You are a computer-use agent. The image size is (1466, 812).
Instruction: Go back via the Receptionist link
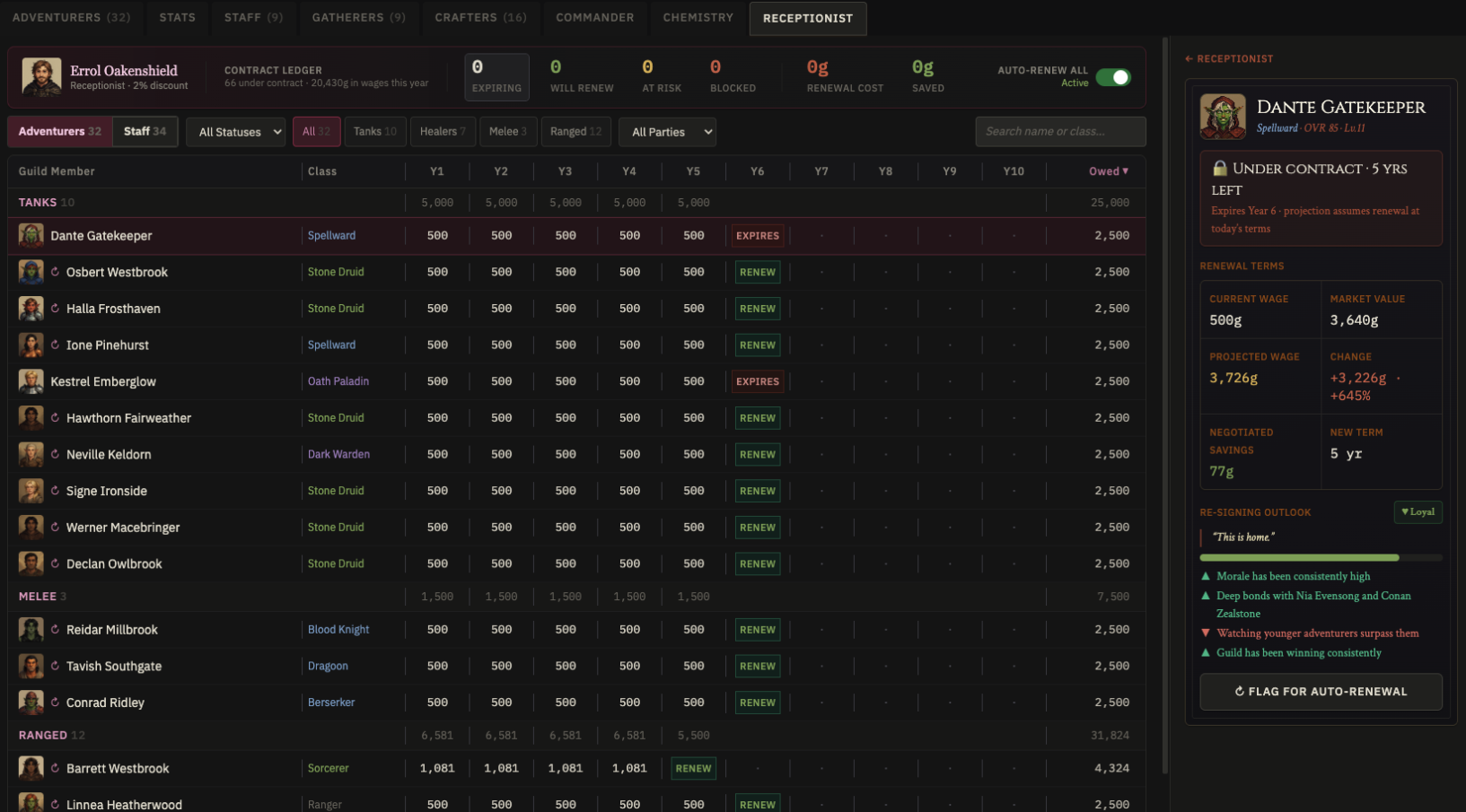(x=1229, y=58)
